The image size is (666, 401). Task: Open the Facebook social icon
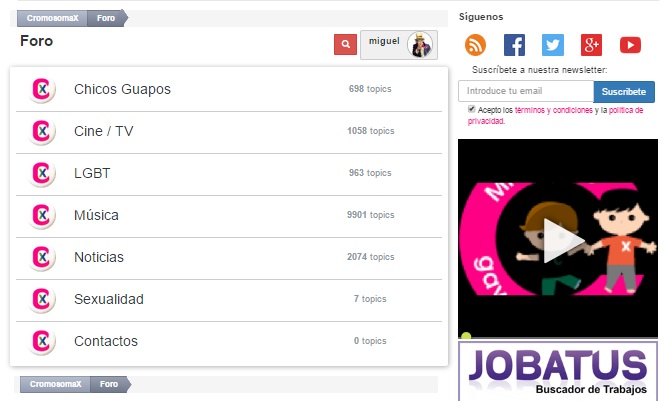coord(514,45)
